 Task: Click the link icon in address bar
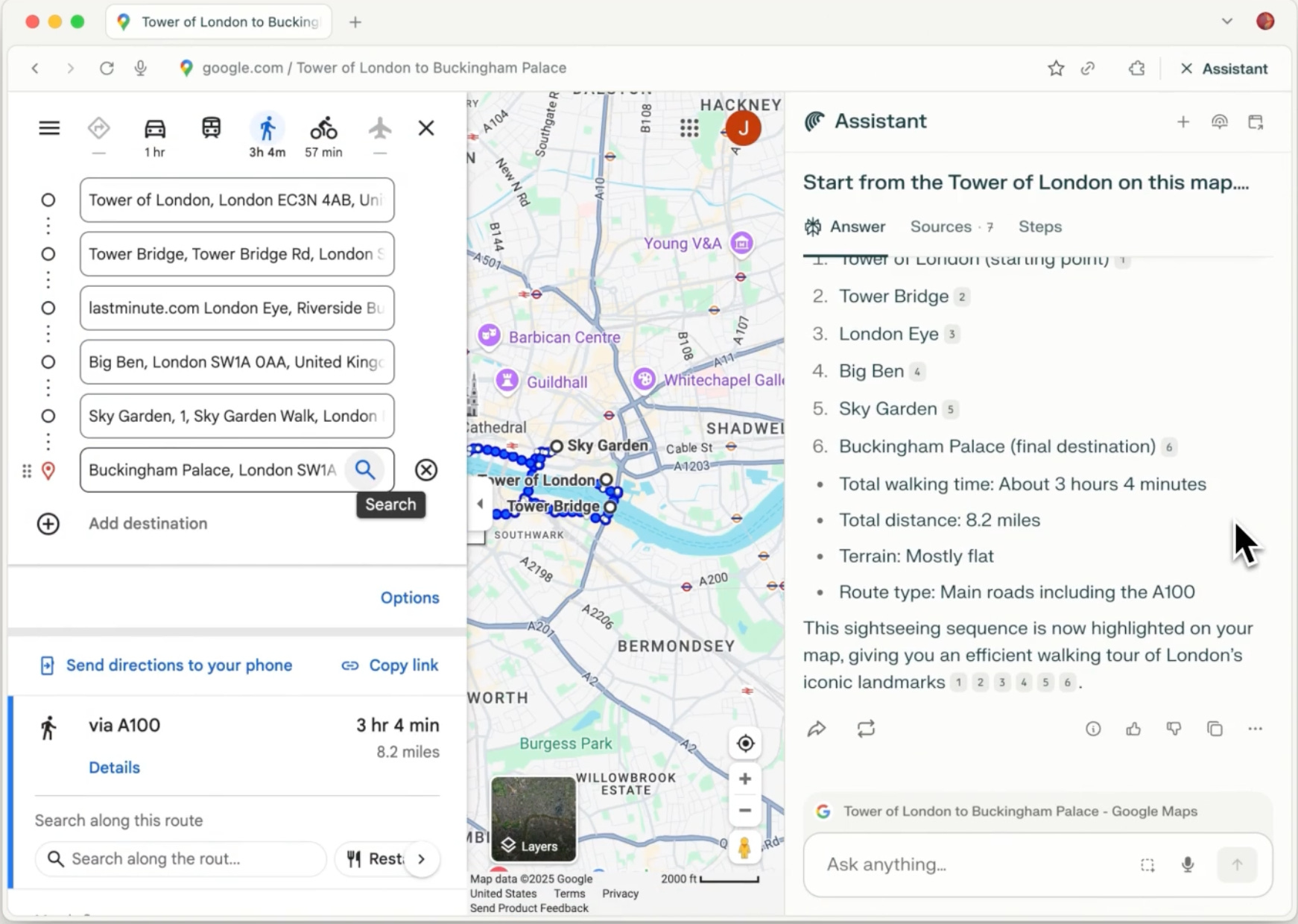(1089, 69)
